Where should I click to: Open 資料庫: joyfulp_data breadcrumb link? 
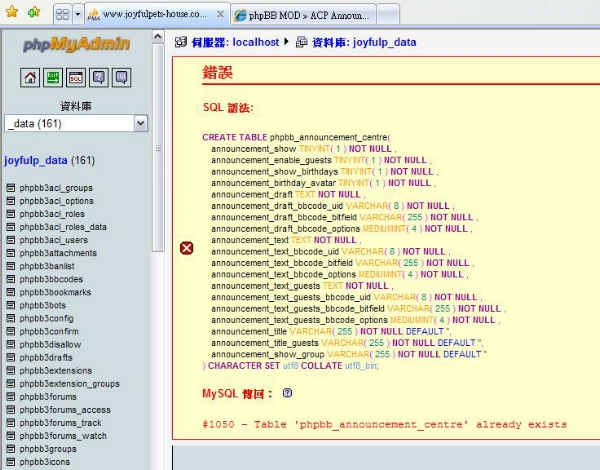tap(364, 42)
